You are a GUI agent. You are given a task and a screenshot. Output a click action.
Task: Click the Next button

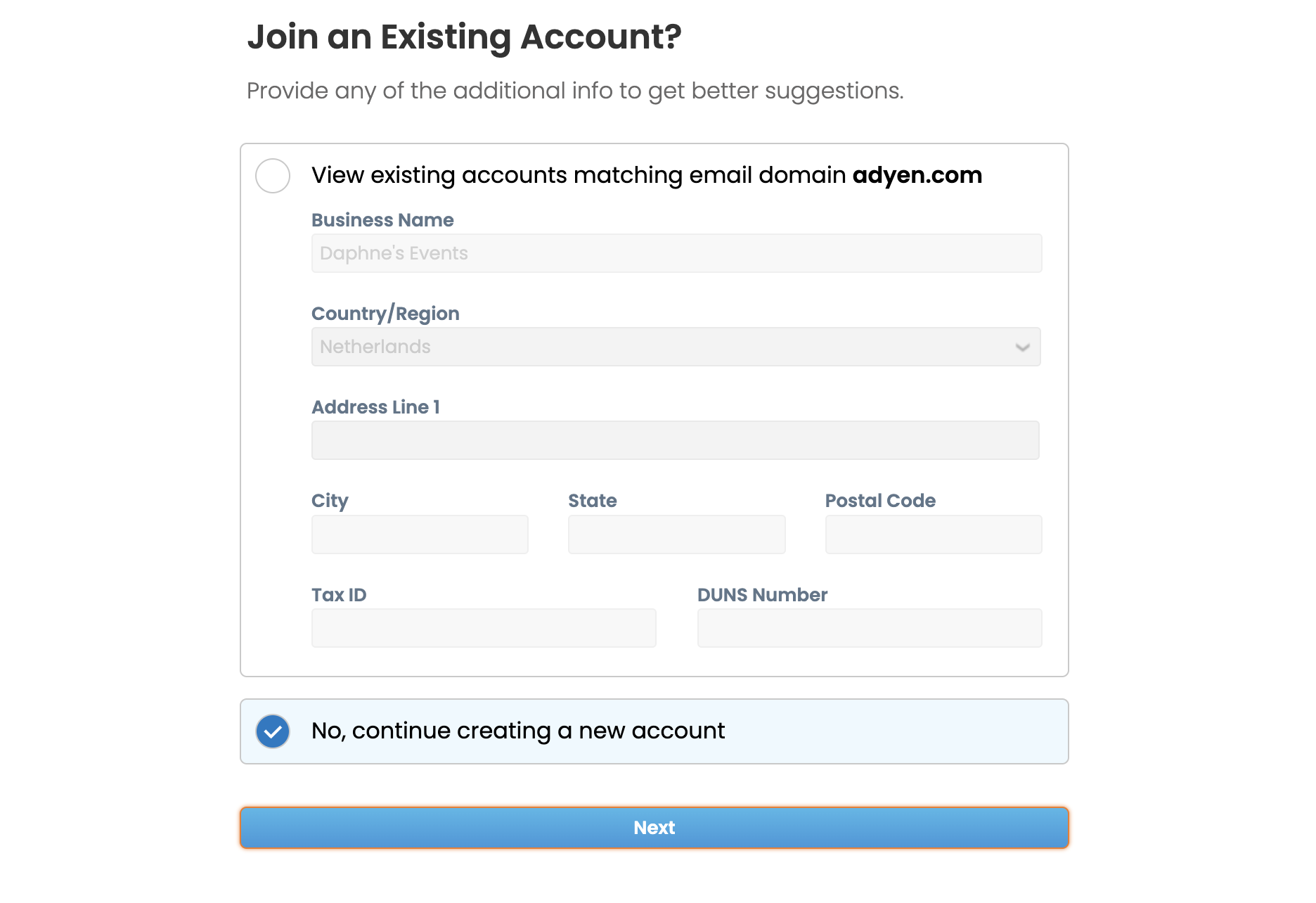tap(654, 828)
